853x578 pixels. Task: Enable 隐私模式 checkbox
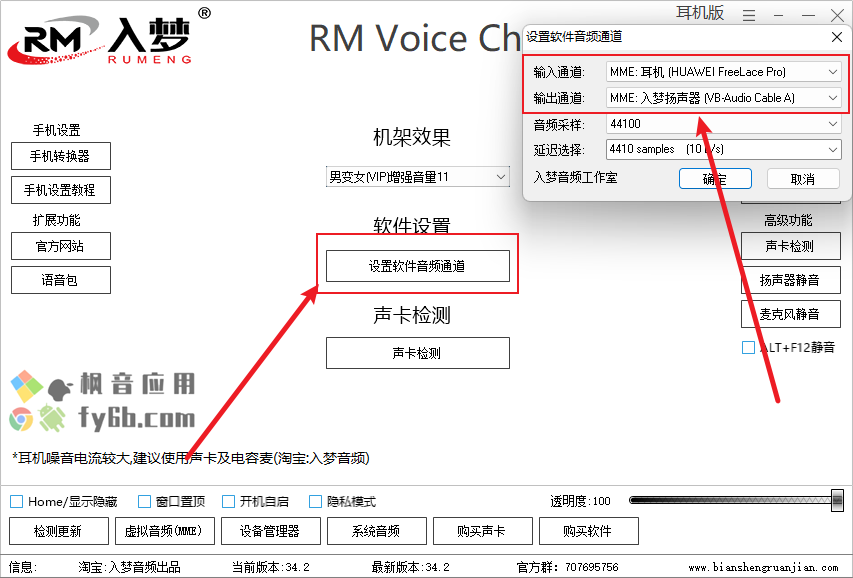coord(316,501)
